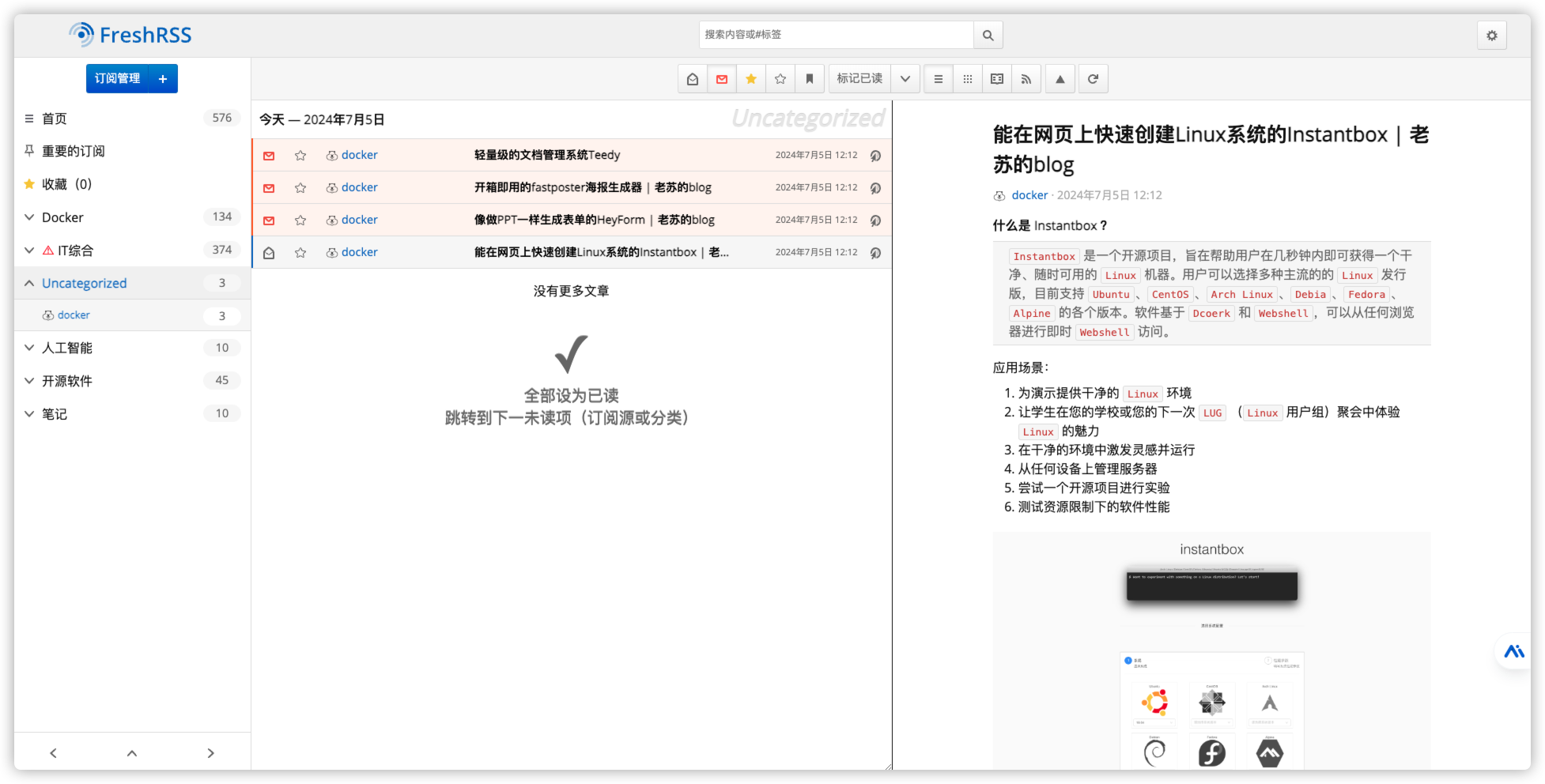Screen dimensions: 1545x784
Task: Click the refresh feeds icon
Action: tap(1093, 78)
